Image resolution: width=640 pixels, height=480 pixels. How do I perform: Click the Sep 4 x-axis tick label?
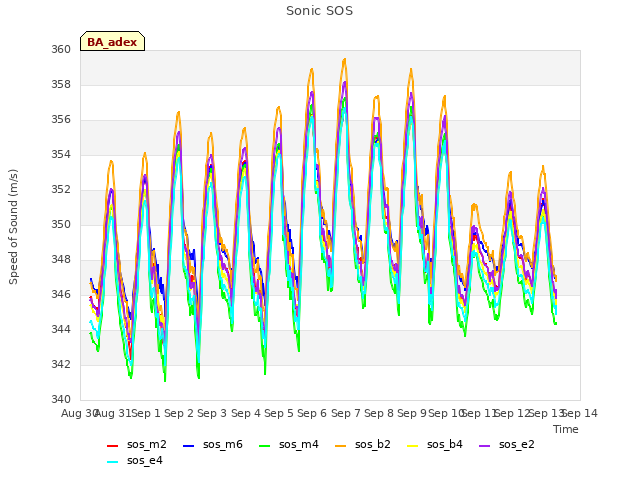point(246,413)
